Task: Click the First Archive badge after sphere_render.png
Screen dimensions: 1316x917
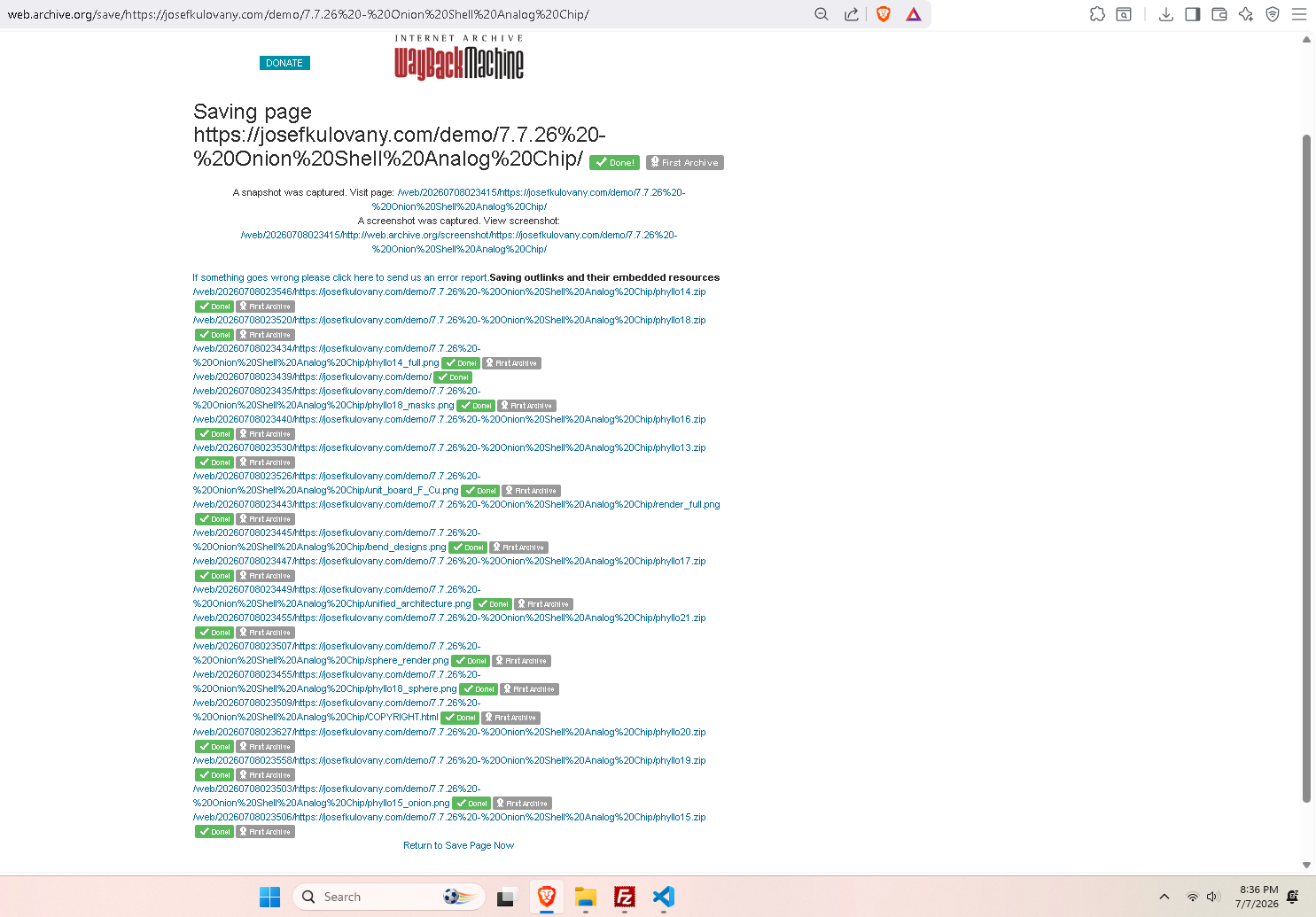Action: pyautogui.click(x=522, y=661)
